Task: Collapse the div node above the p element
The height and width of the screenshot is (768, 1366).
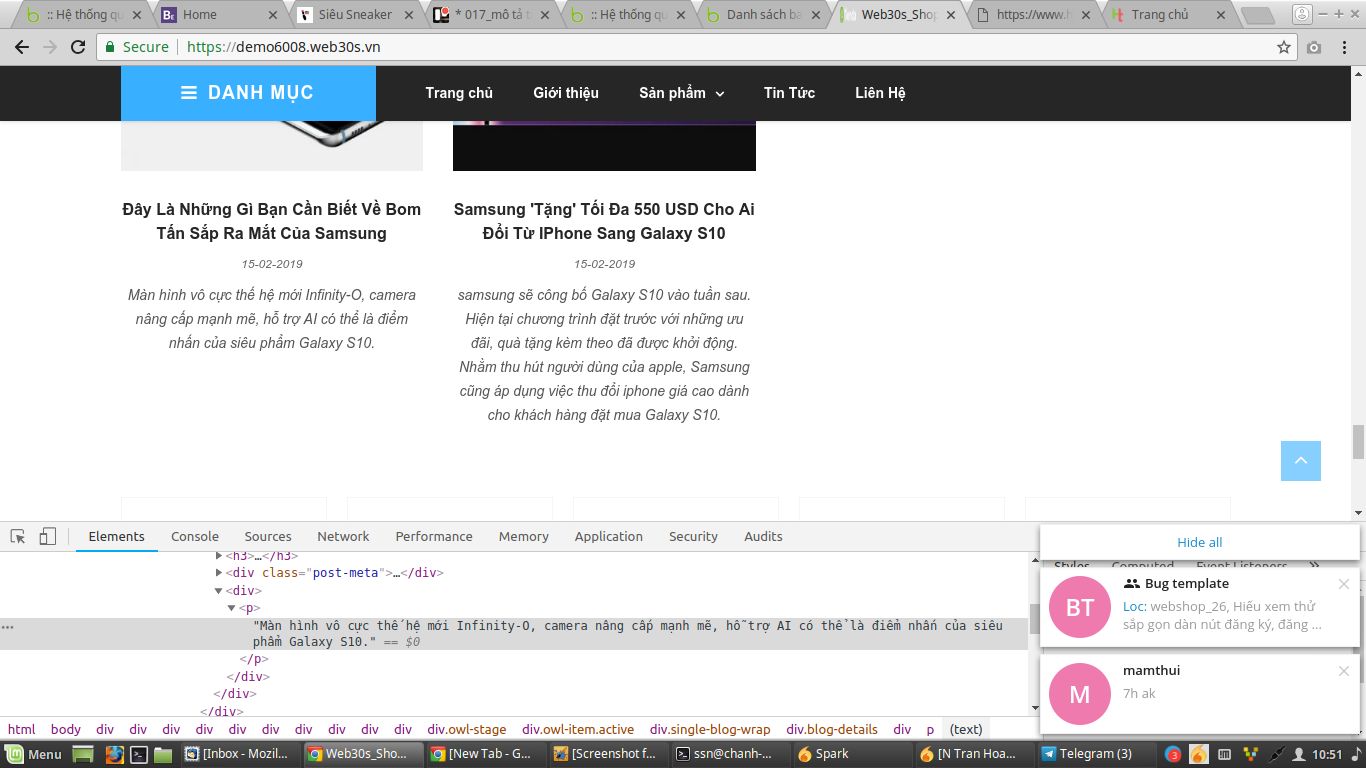Action: tap(219, 591)
